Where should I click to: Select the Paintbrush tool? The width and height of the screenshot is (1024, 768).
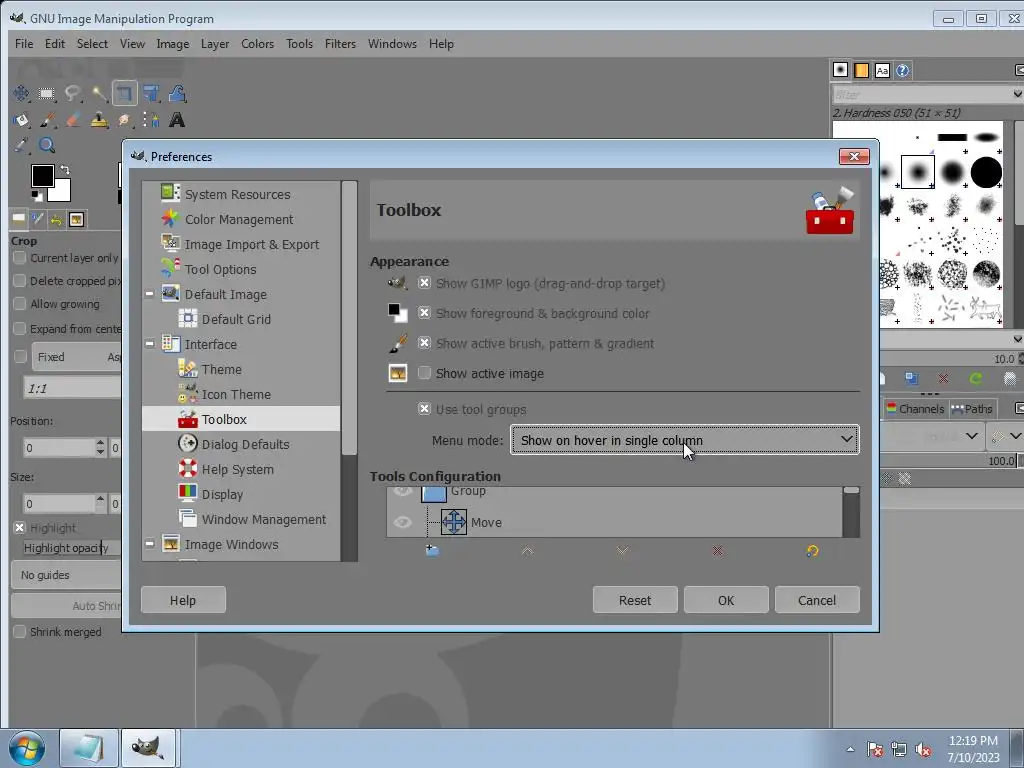click(x=46, y=120)
